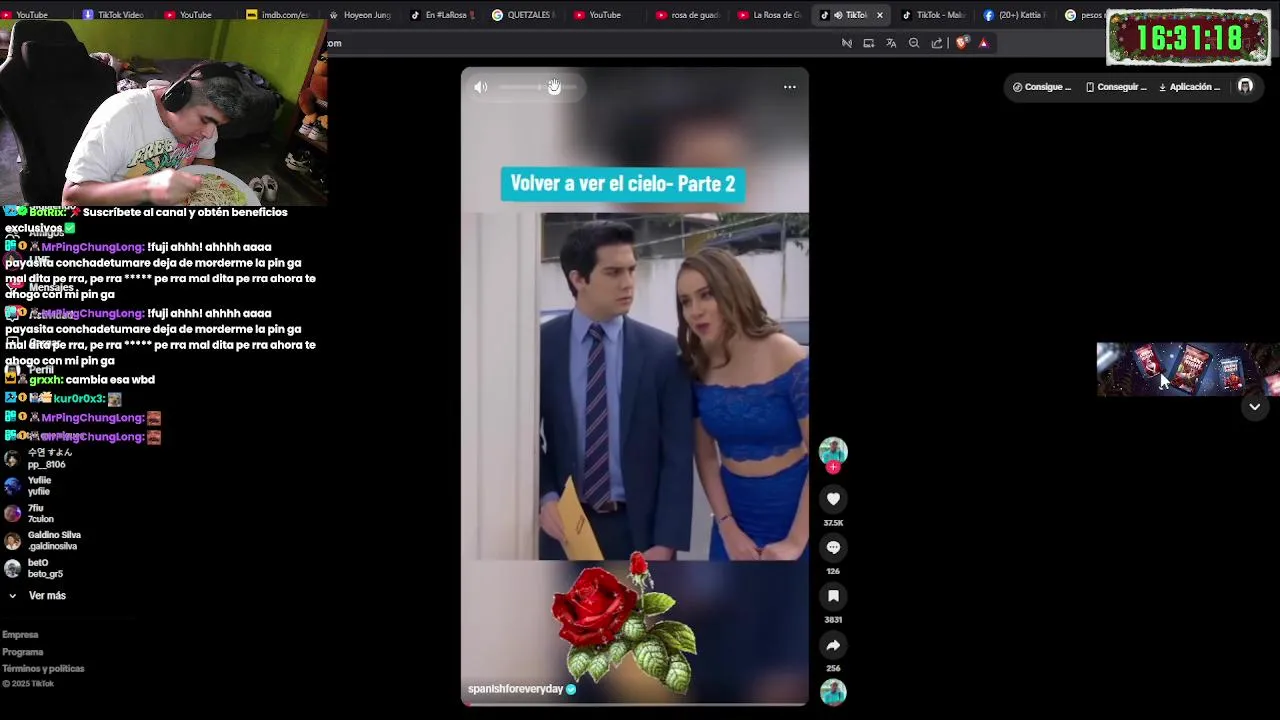Switch to the QUETZALES Google tab
This screenshot has height=720, width=1280.
coord(523,15)
